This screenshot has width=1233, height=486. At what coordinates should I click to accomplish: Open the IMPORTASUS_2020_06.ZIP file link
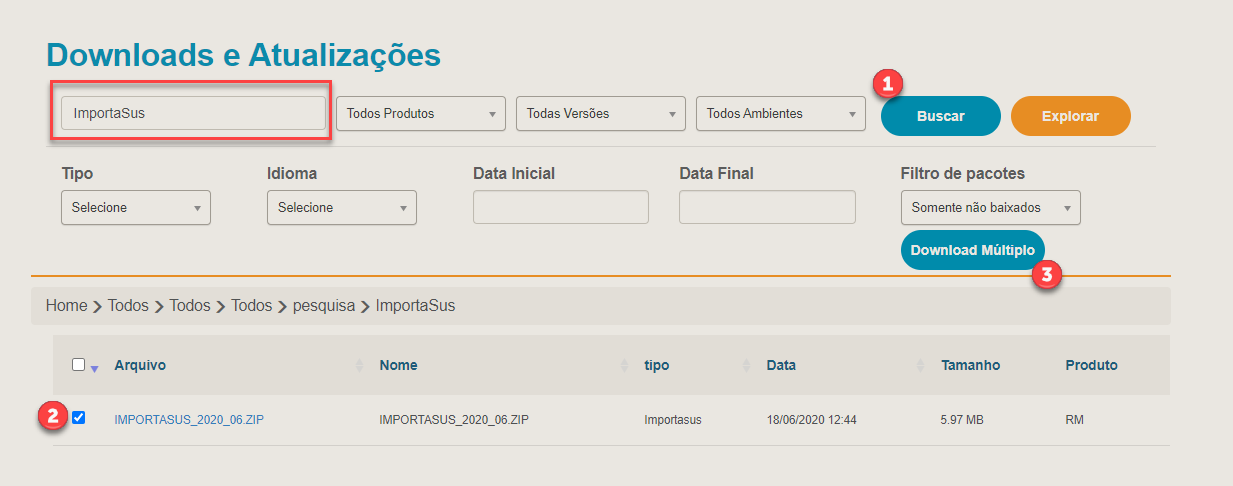click(x=189, y=420)
